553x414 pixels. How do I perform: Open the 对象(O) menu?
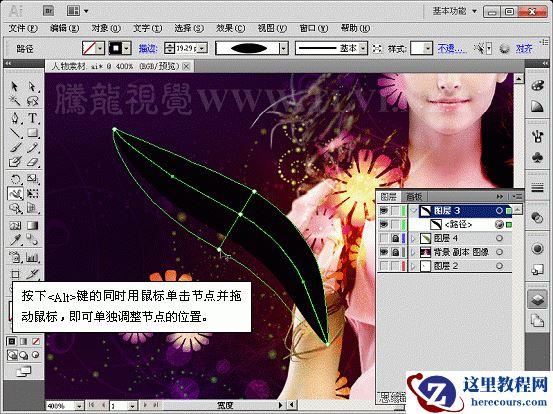pyautogui.click(x=106, y=28)
